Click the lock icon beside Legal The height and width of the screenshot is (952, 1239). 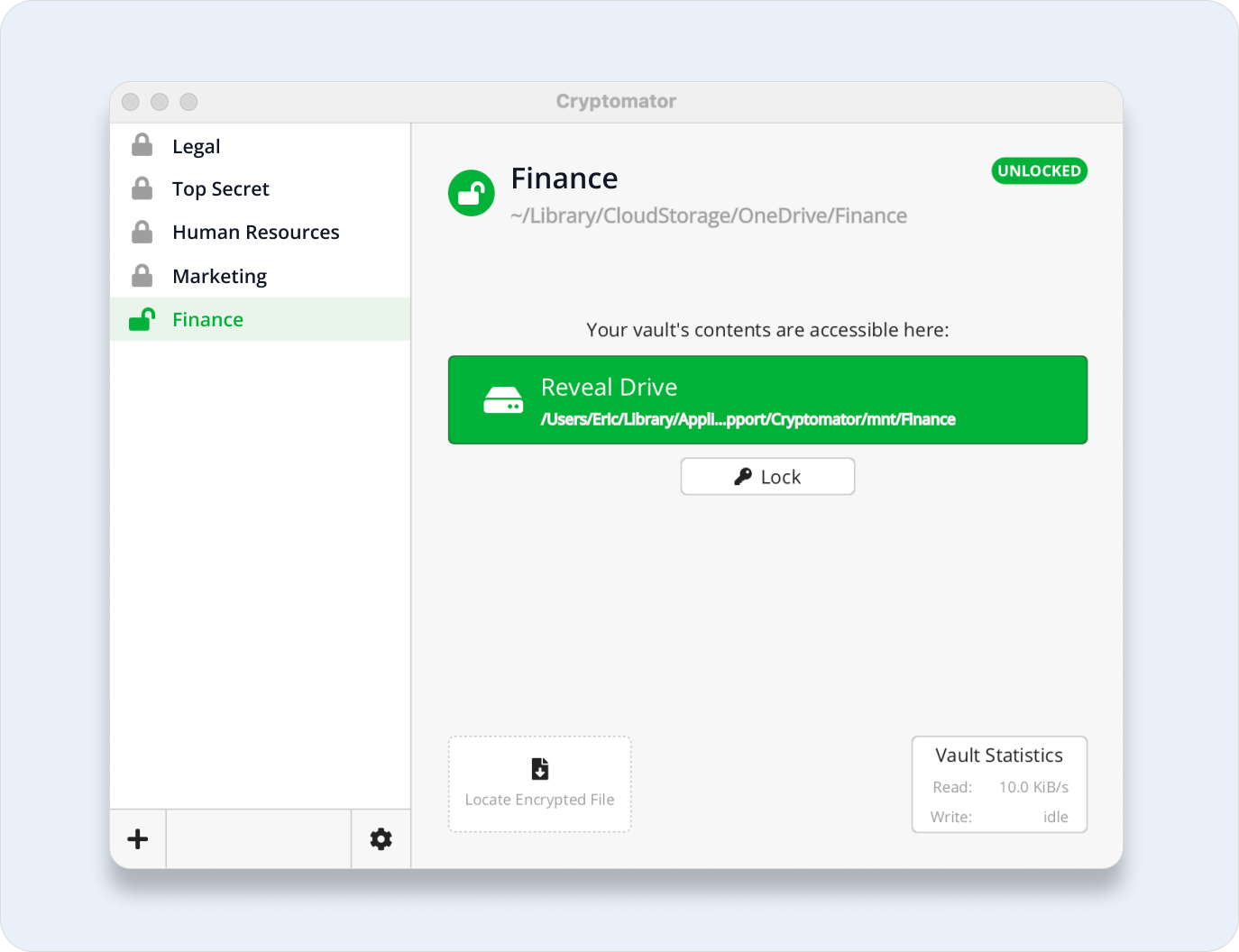[142, 145]
